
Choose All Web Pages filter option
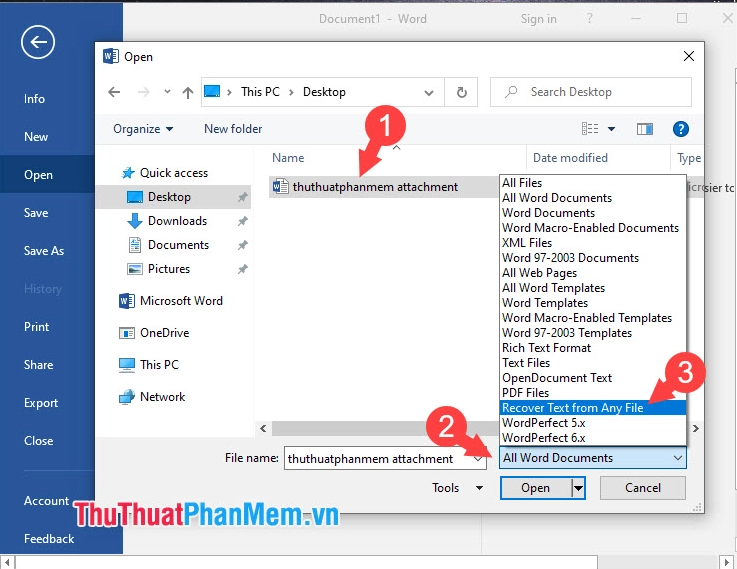pos(592,273)
